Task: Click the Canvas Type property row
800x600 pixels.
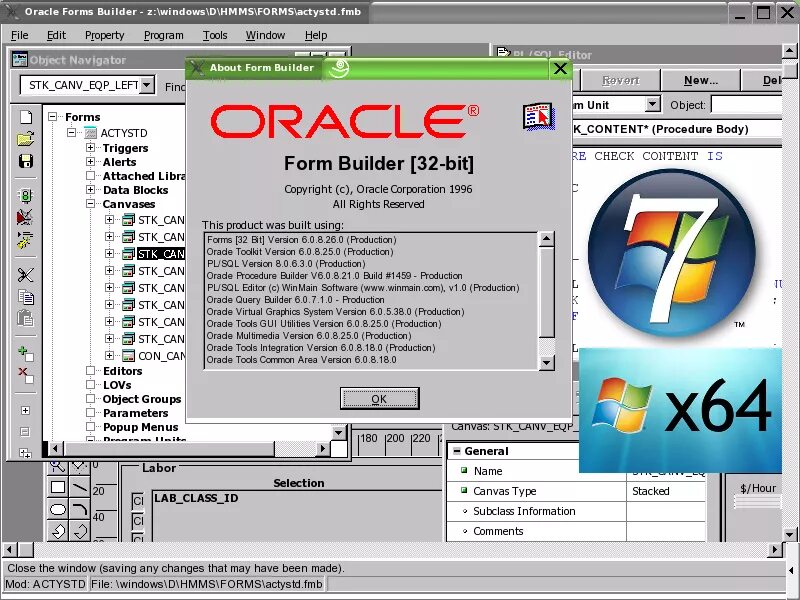Action: point(577,491)
